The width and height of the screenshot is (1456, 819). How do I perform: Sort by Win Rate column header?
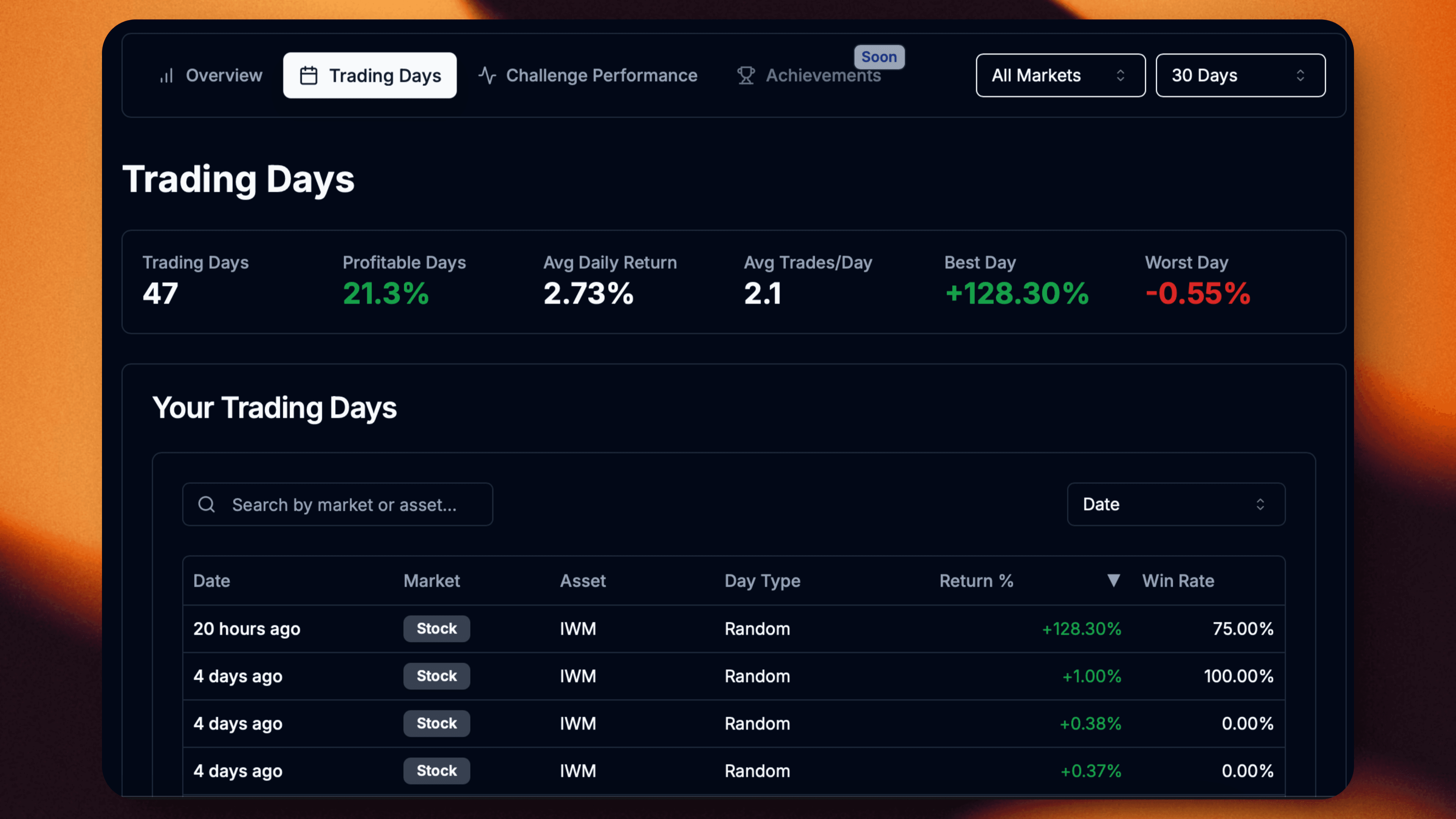pos(1178,581)
